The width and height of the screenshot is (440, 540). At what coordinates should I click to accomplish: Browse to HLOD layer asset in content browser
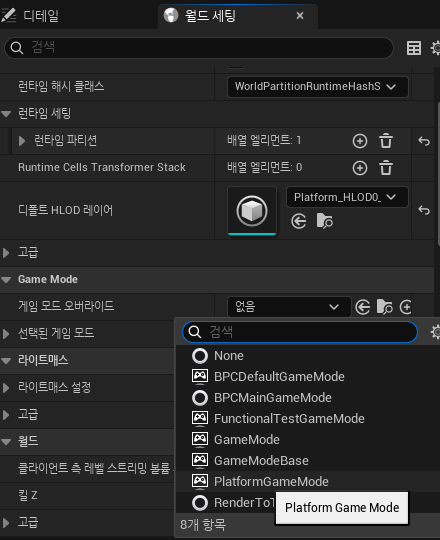pos(324,221)
